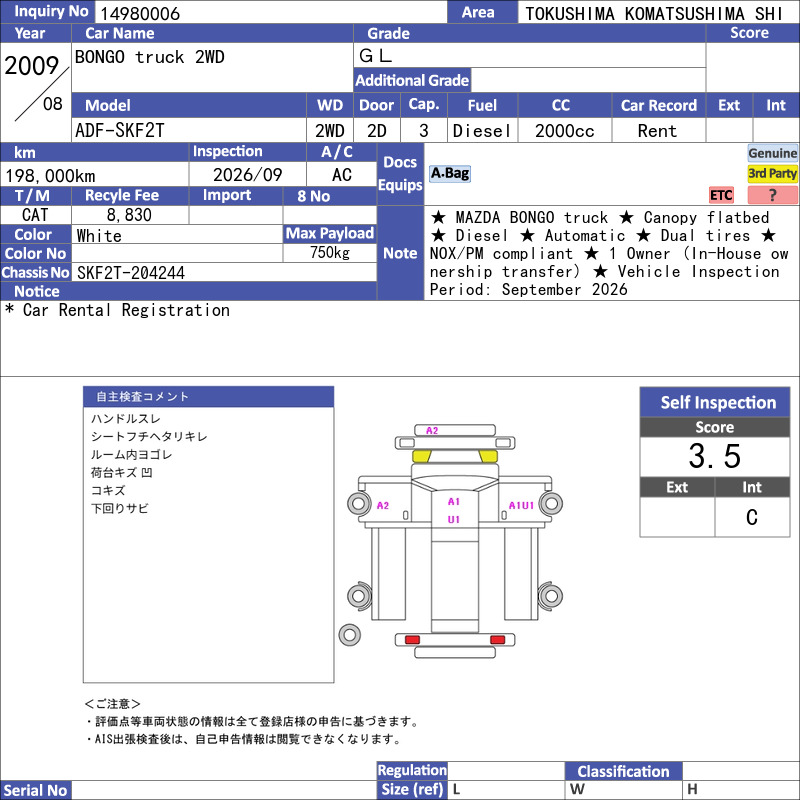Select the area text TOKUSHIMA KOMATSUSHIMA SHI

click(x=654, y=14)
